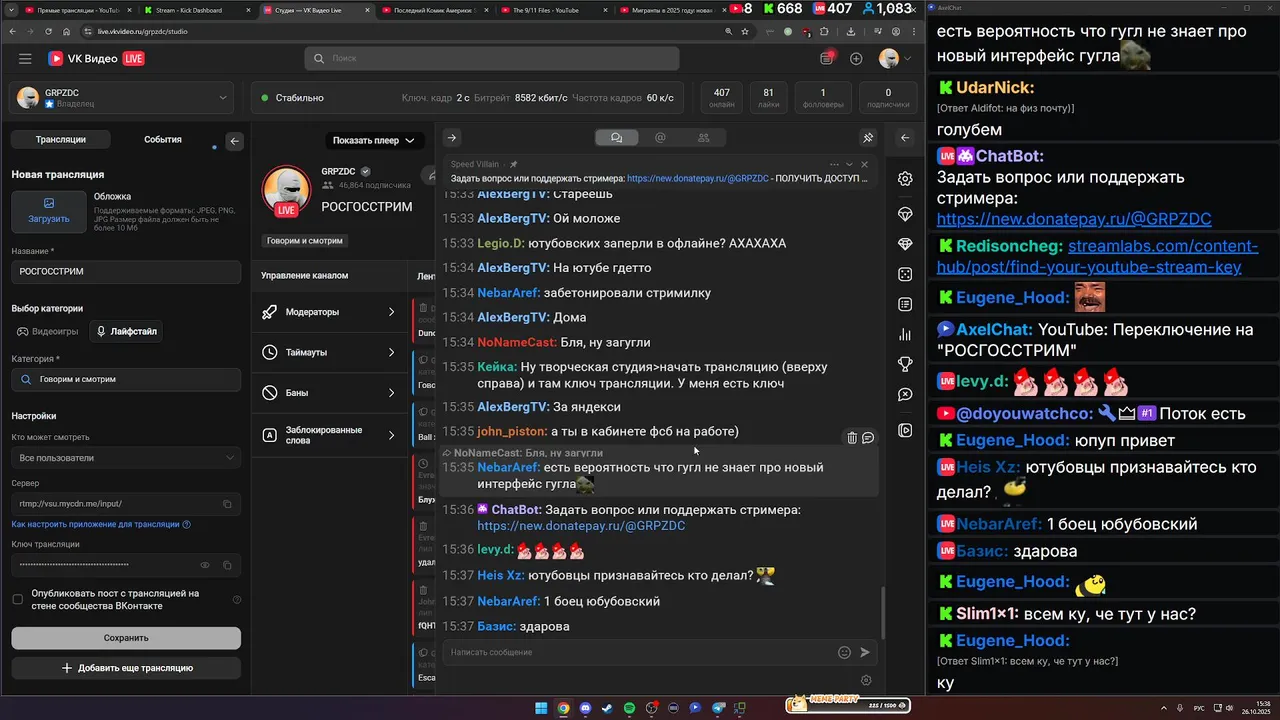Send the chat message

(x=865, y=652)
